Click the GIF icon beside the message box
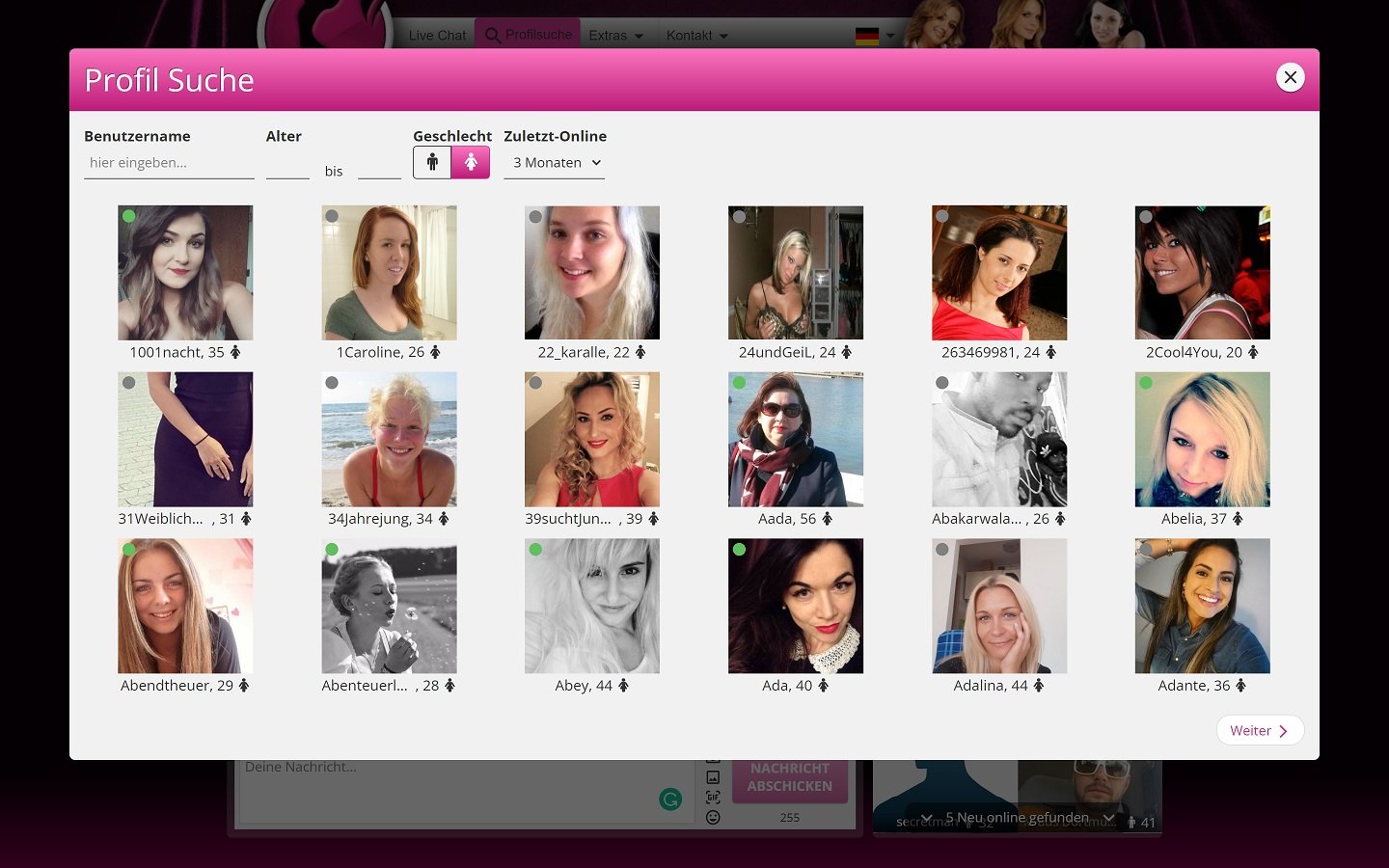Viewport: 1389px width, 868px height. pos(713,797)
